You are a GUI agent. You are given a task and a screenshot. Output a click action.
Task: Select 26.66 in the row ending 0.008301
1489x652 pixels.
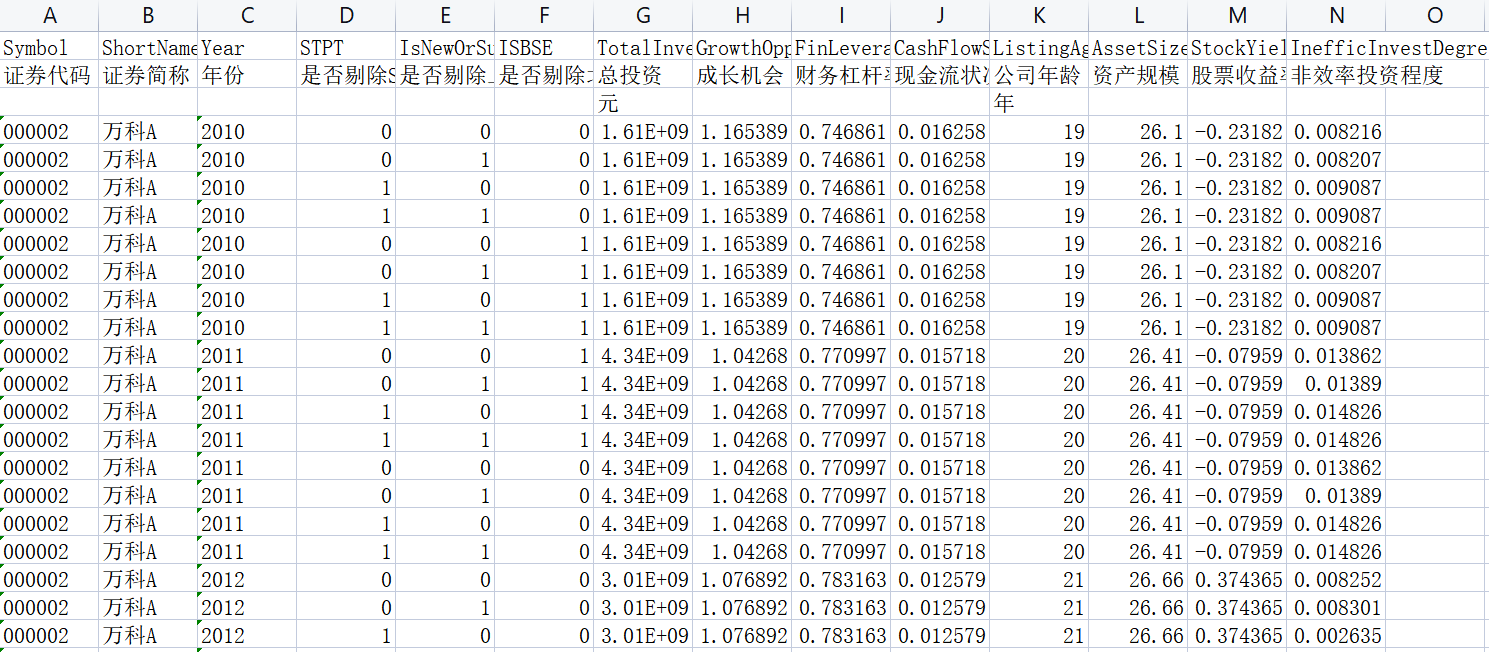(x=1139, y=608)
